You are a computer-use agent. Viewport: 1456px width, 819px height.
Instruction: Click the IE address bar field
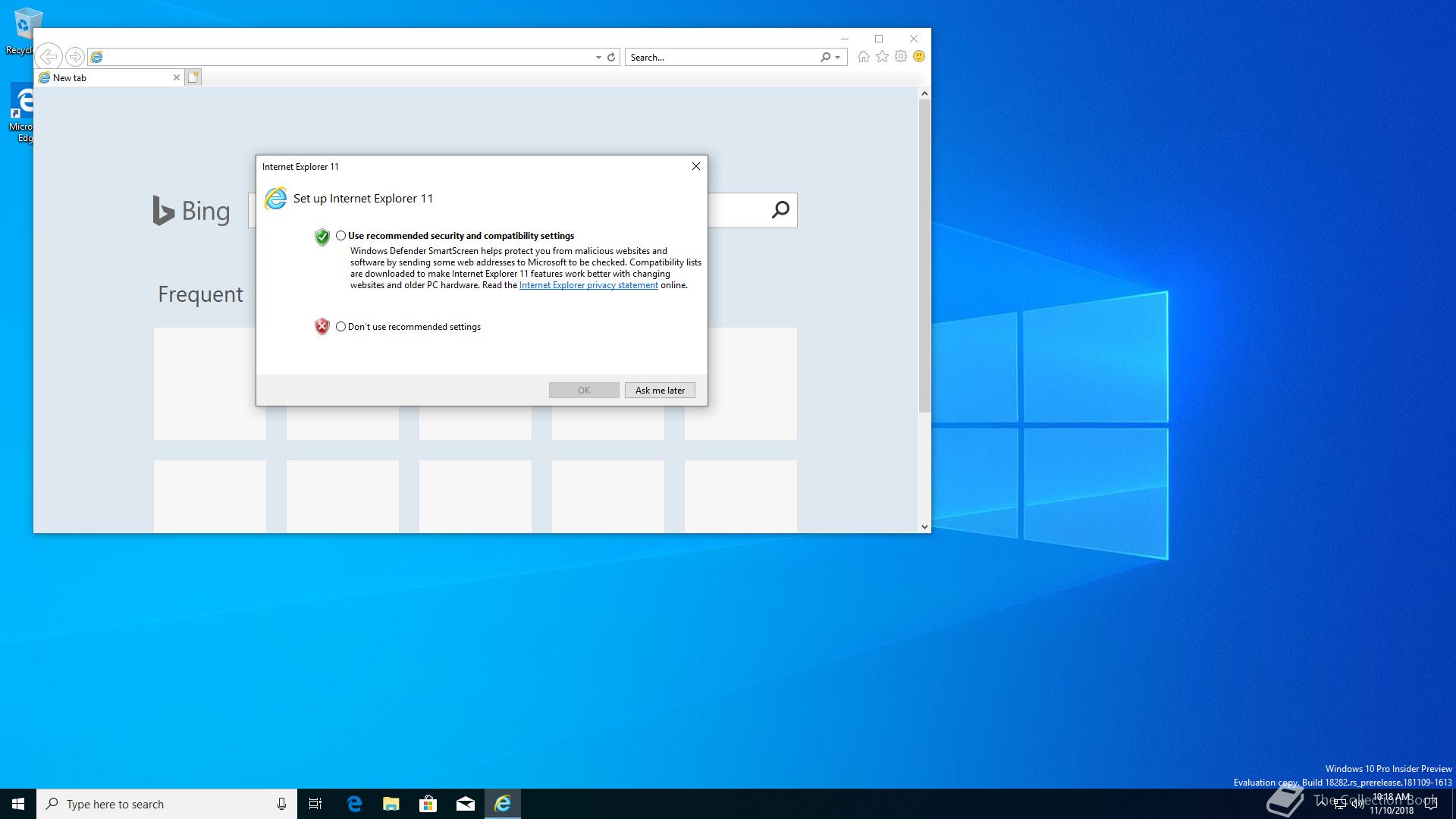click(x=341, y=57)
